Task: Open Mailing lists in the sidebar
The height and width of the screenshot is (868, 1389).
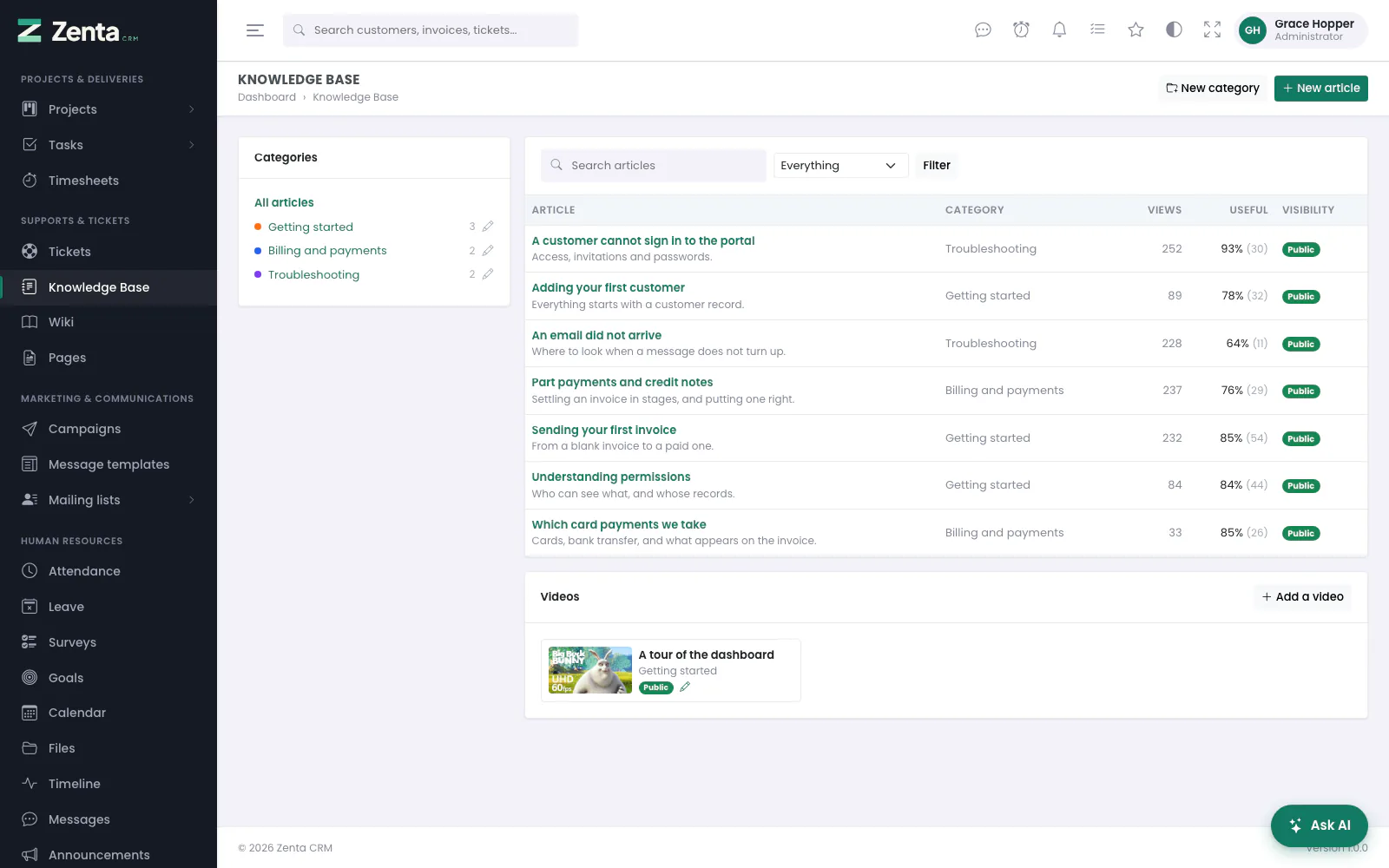Action: 109,500
